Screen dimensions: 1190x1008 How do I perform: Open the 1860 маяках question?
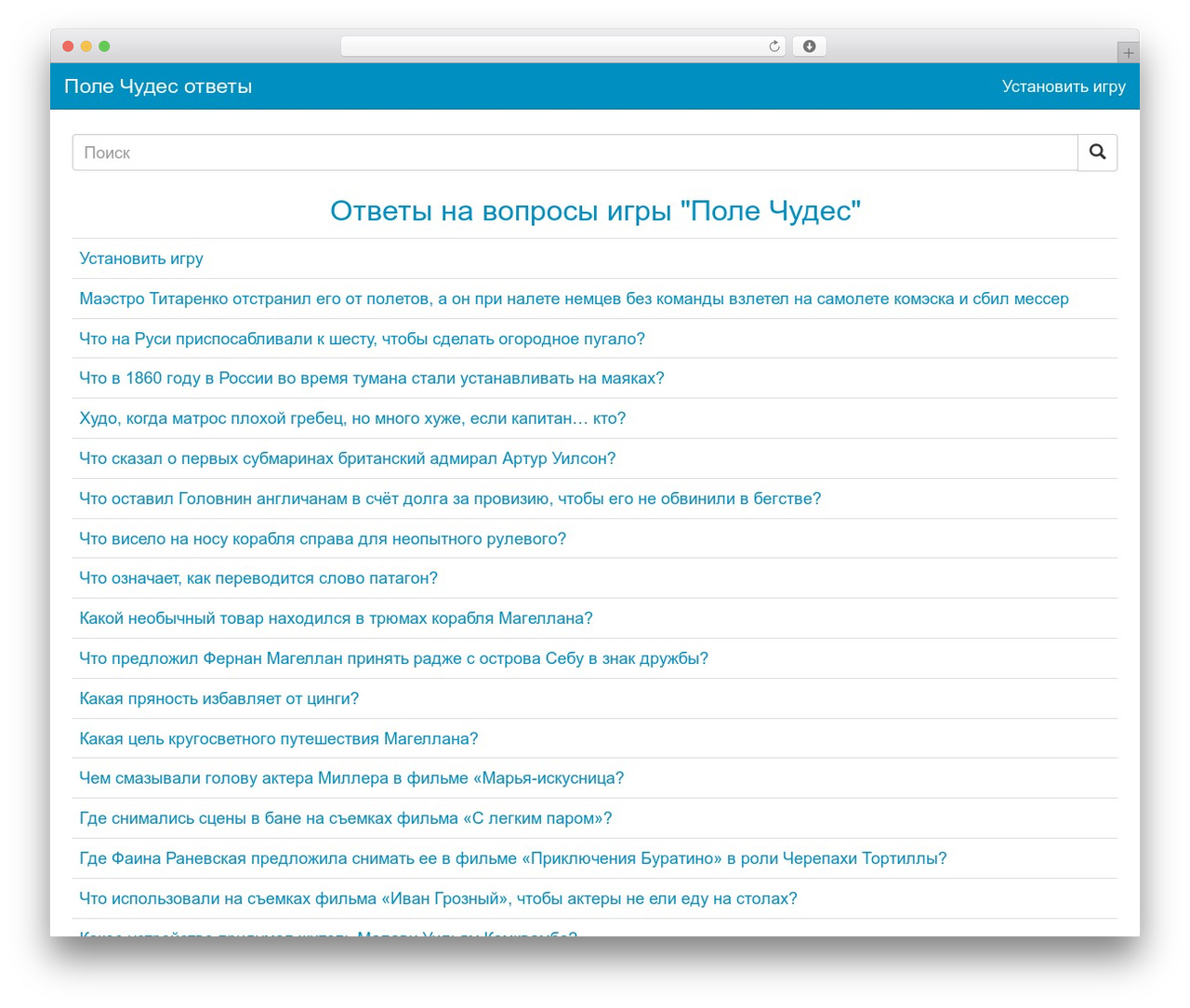pyautogui.click(x=372, y=378)
